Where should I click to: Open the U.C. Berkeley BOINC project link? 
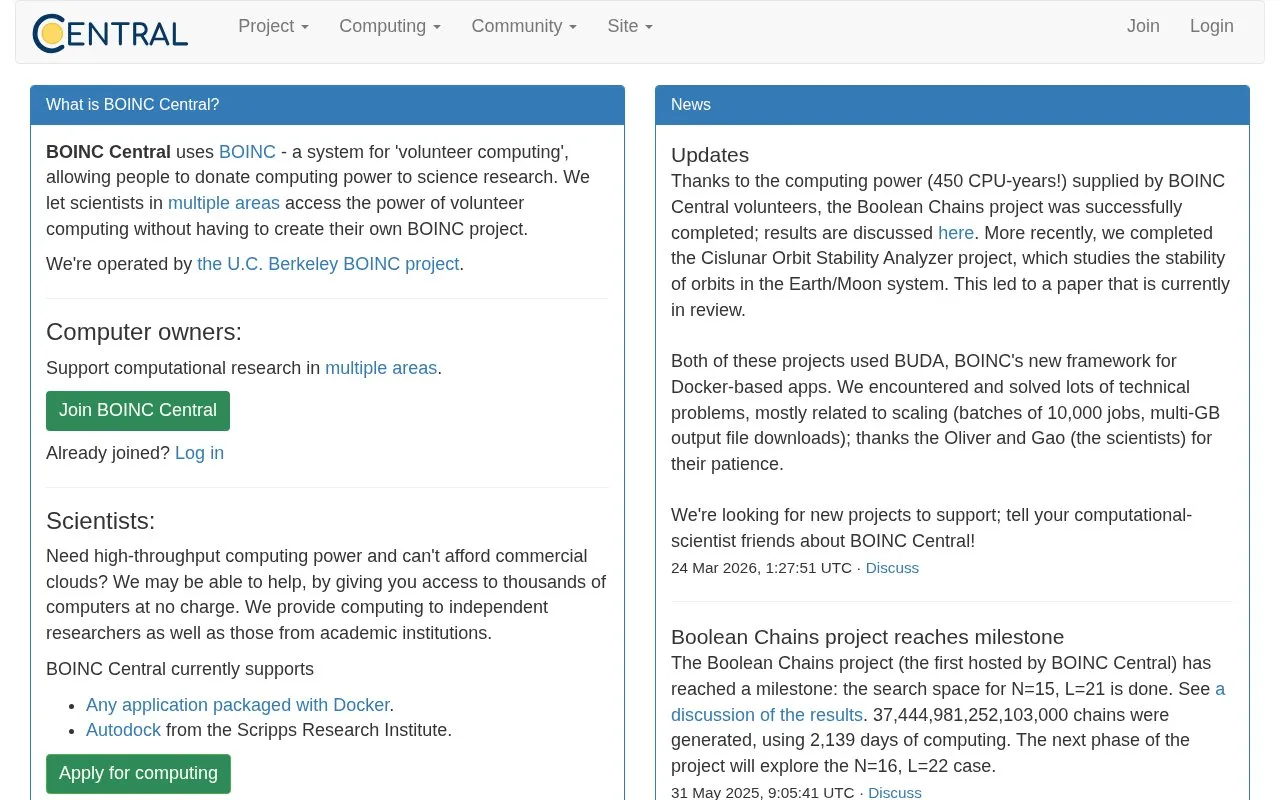coord(328,264)
